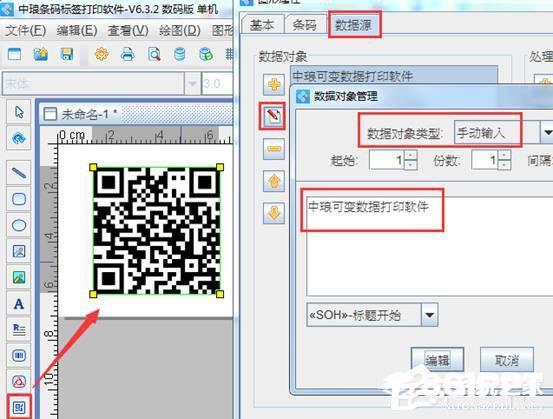Select the QR code drawing tool
This screenshot has width=553, height=419.
(19, 407)
